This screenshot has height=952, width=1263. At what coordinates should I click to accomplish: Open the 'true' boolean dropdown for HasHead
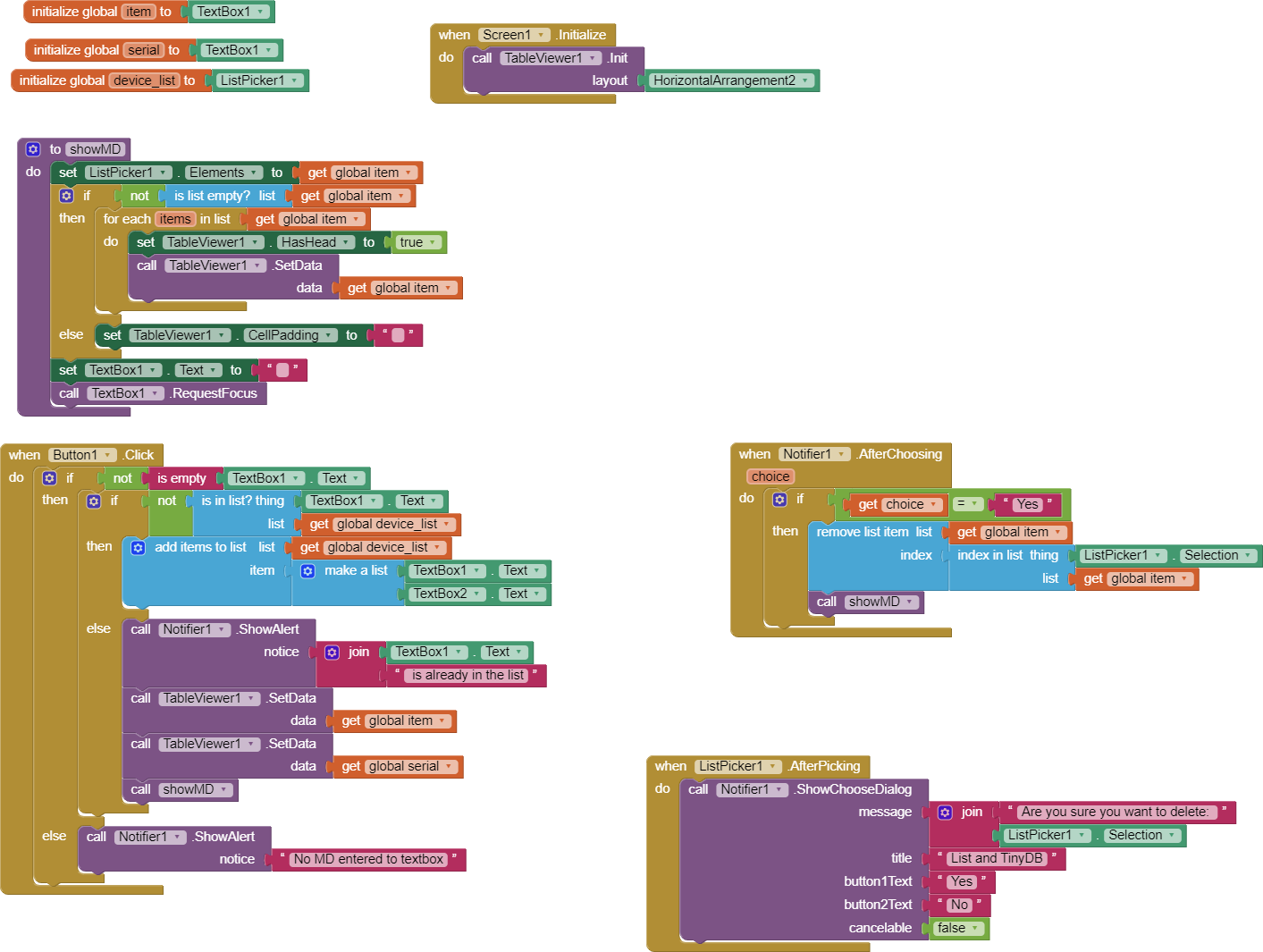(x=434, y=242)
